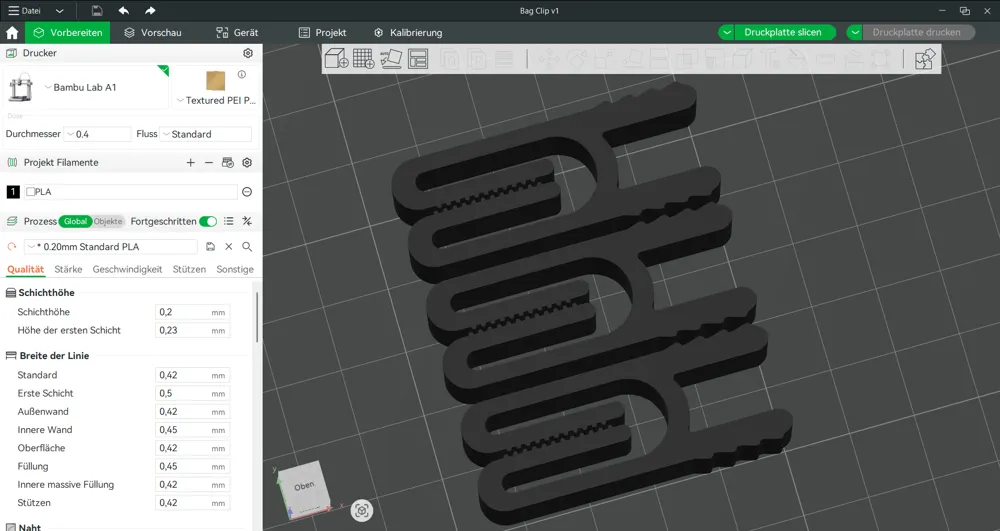Screen dimensions: 1000x531
Task: Switch to the Gerät tab
Action: (x=237, y=33)
